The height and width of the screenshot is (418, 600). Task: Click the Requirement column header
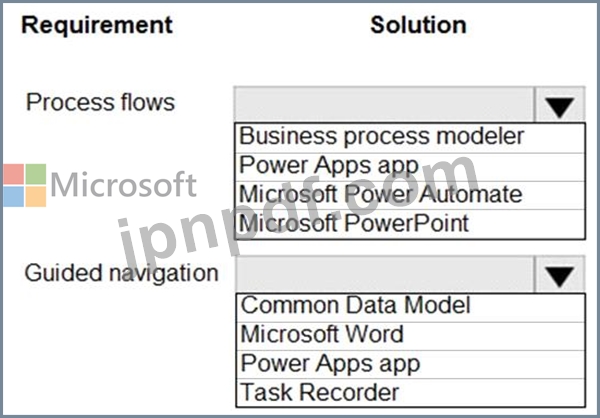pos(97,25)
